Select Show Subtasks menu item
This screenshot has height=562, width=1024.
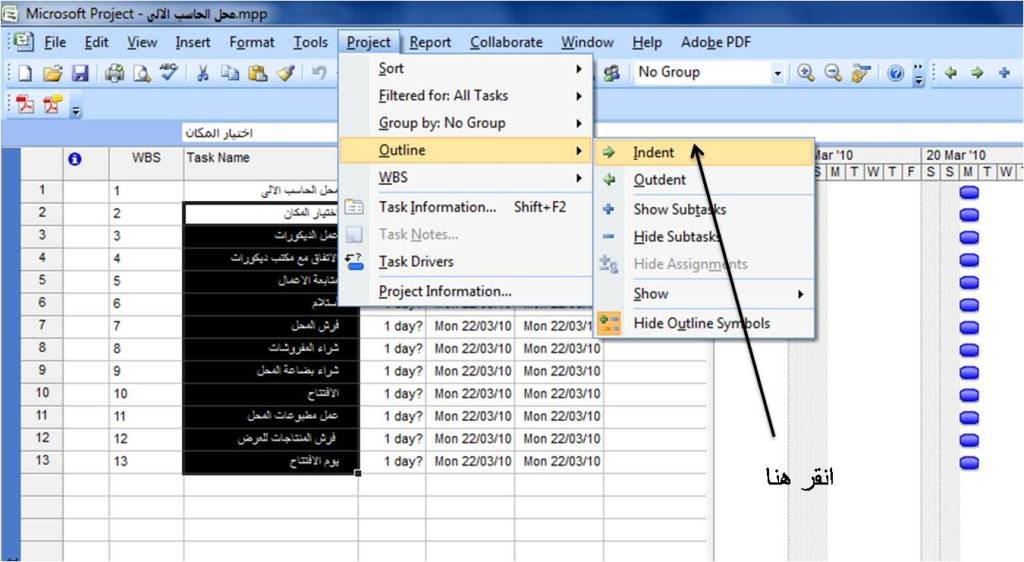704,209
